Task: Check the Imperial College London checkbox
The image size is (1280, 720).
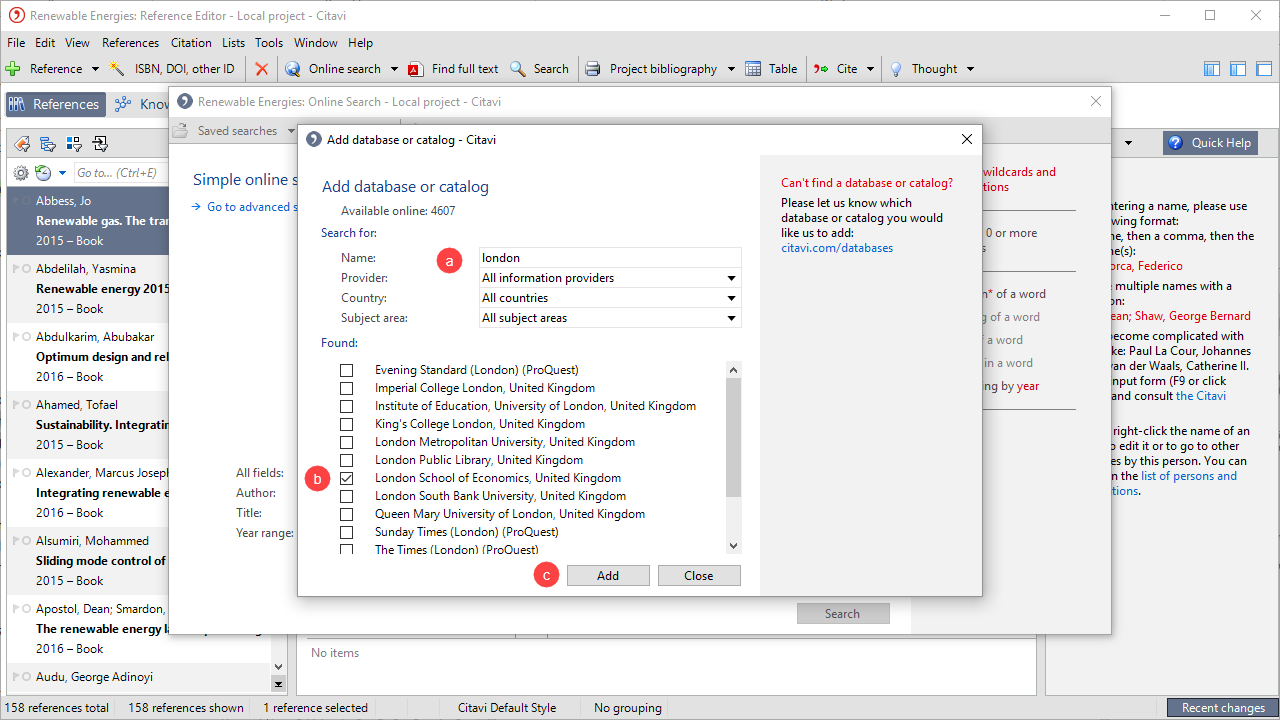Action: [346, 388]
